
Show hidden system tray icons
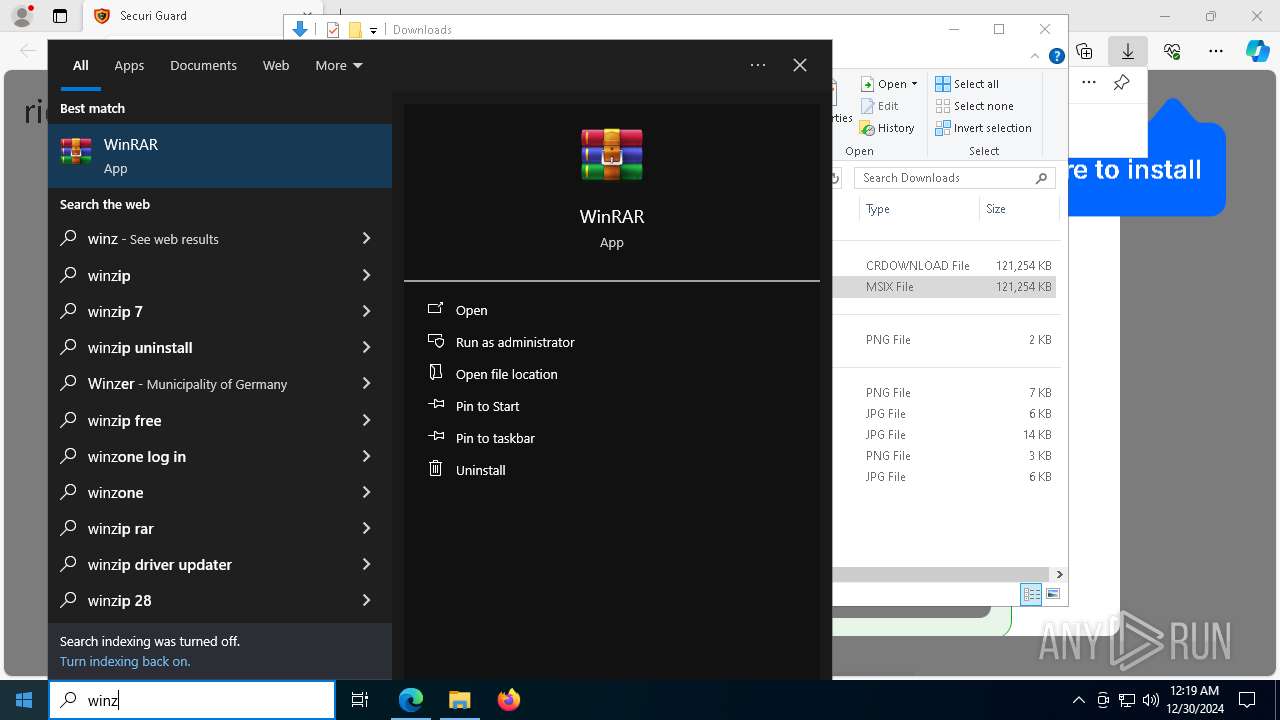tap(1078, 700)
